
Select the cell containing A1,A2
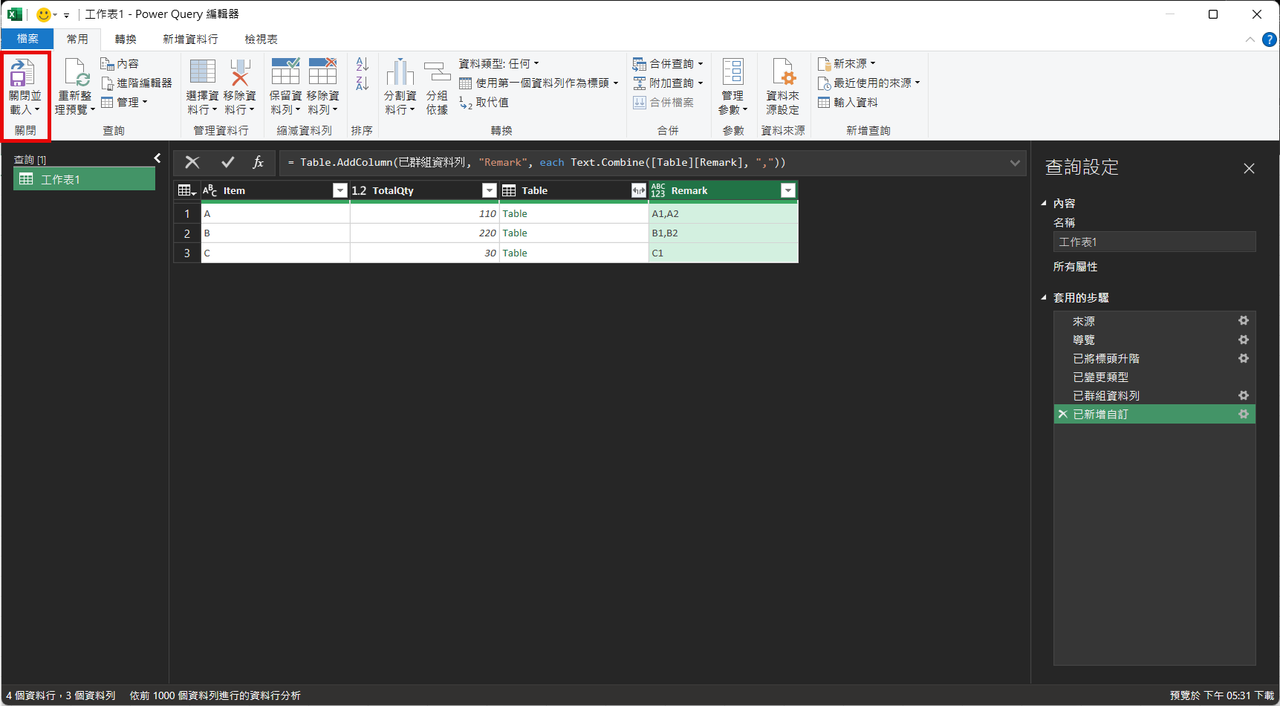click(724, 213)
